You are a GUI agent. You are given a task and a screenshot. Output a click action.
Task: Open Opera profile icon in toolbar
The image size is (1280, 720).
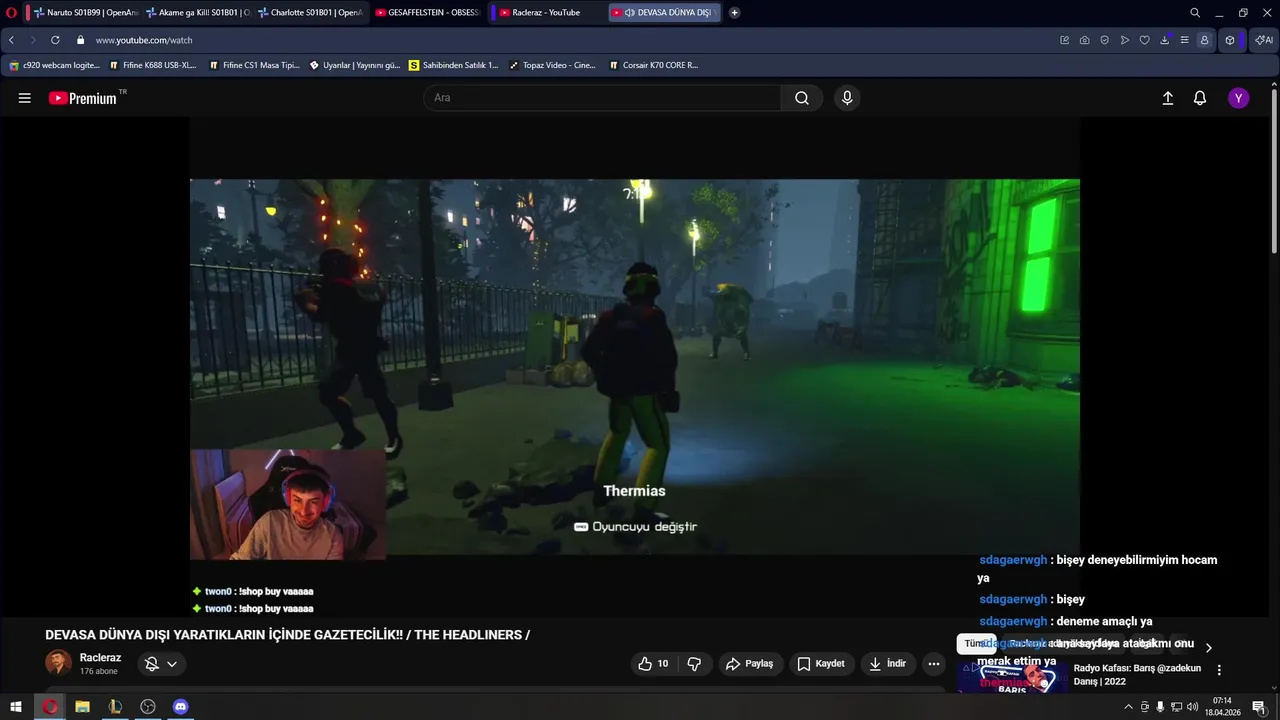[1205, 40]
